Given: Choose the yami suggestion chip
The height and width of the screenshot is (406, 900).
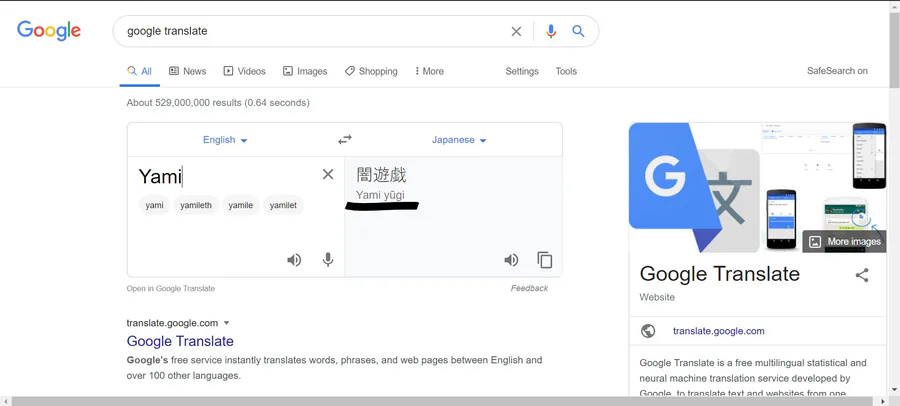Looking at the screenshot, I should coord(154,205).
